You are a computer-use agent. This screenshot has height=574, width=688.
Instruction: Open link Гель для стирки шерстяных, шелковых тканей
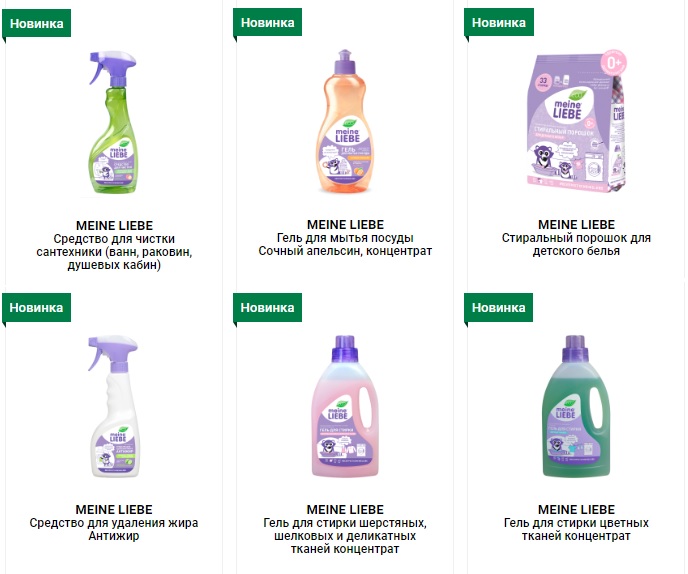tap(345, 536)
